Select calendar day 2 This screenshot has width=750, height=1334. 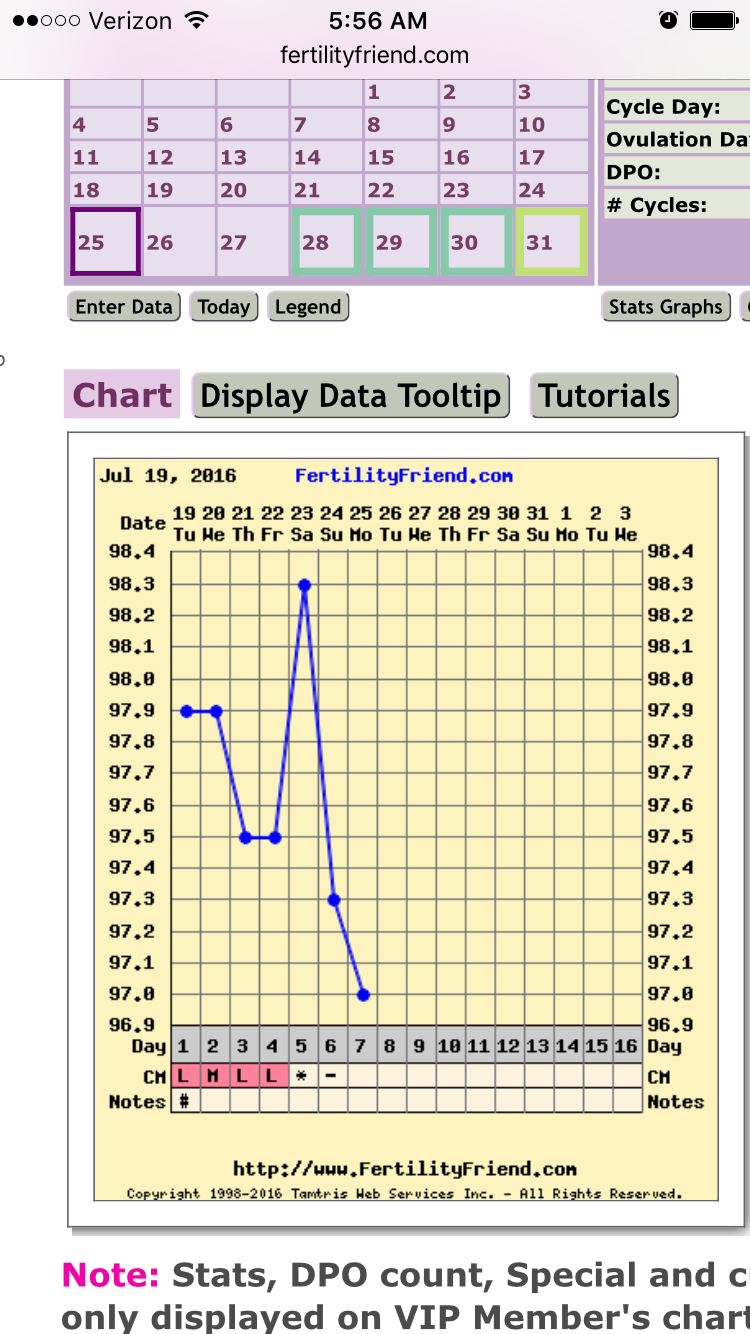[475, 93]
